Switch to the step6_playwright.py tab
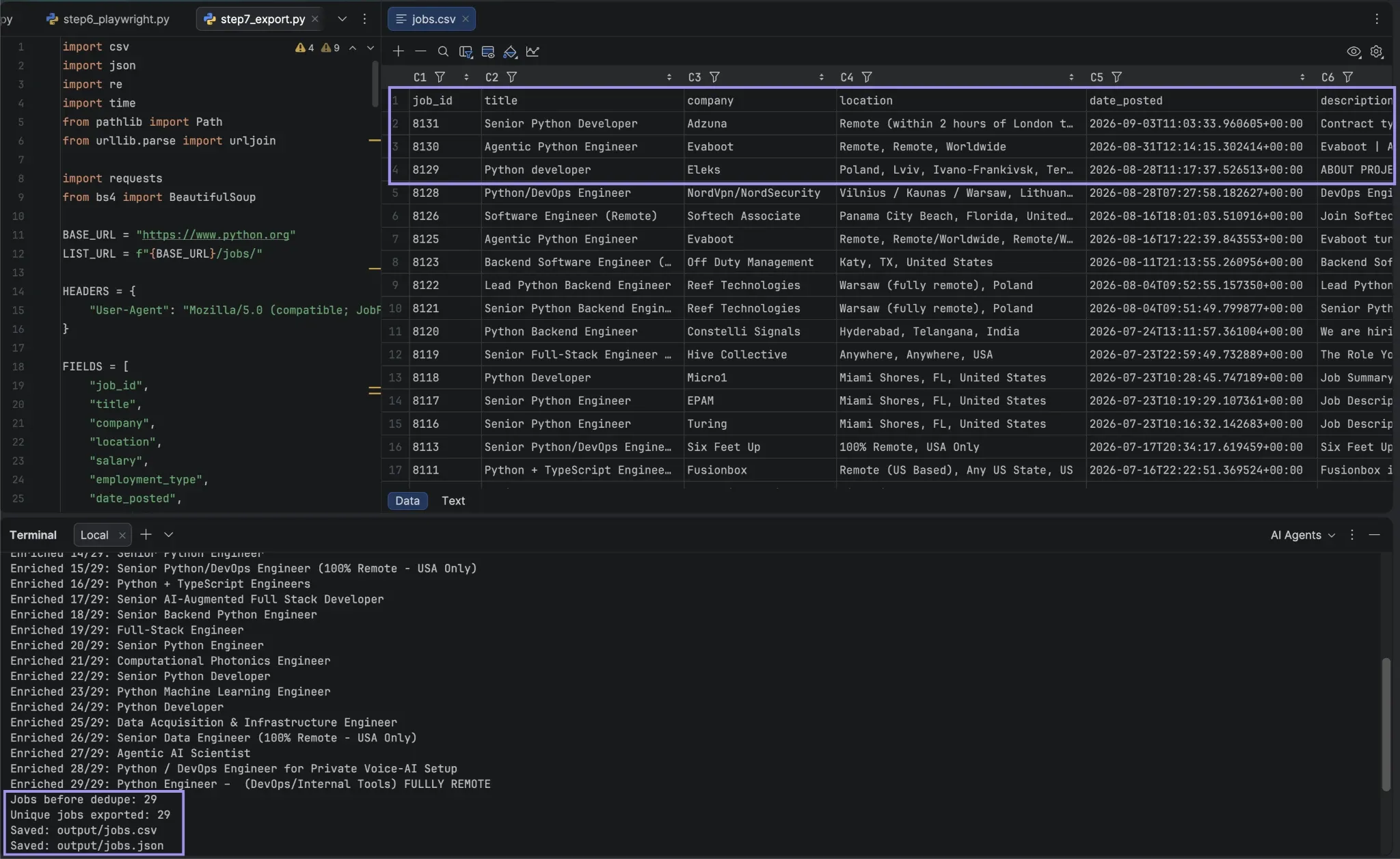This screenshot has height=859, width=1400. tap(108, 18)
